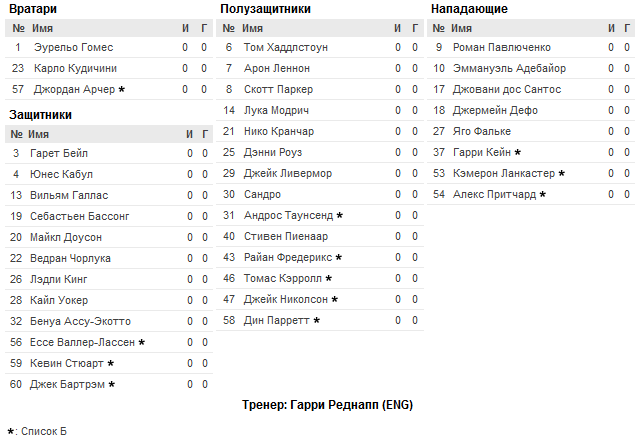Image resolution: width=644 pixels, height=441 pixels.
Task: Select Карло Кудичини in goalkeepers list
Action: pyautogui.click(x=75, y=69)
